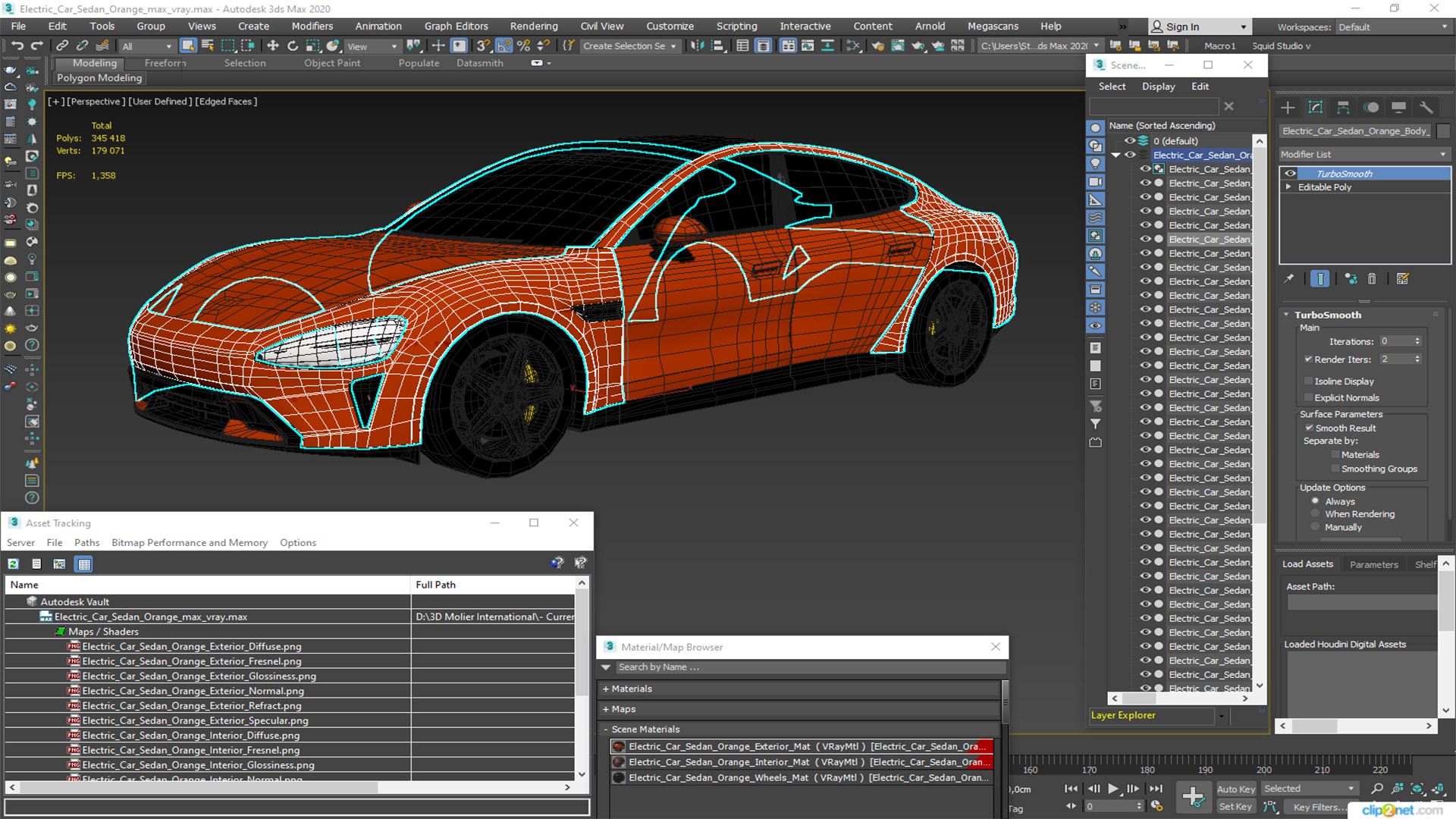Open the Workspaces Default dropdown
Screen dimensions: 1456x819
click(x=1392, y=27)
